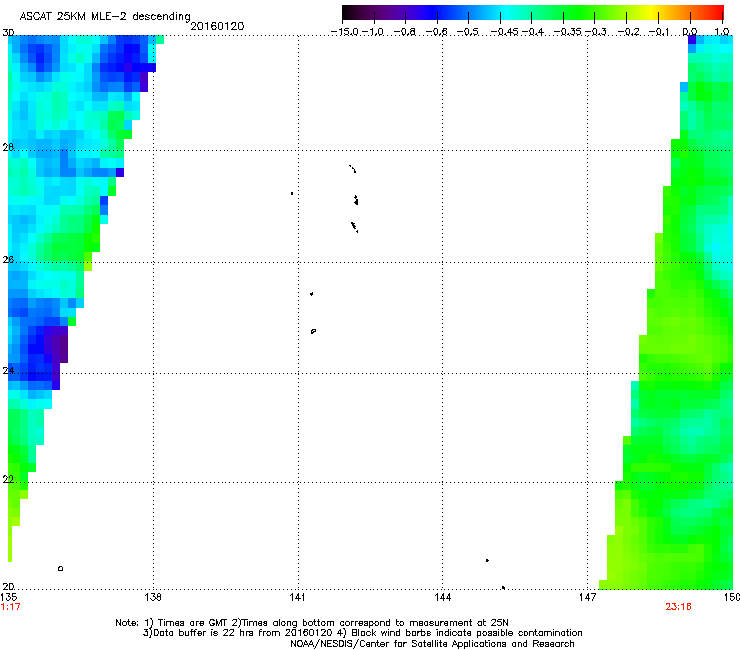Click the small island outline near 136 longitude
Screen dimensions: 740x650
60,568
